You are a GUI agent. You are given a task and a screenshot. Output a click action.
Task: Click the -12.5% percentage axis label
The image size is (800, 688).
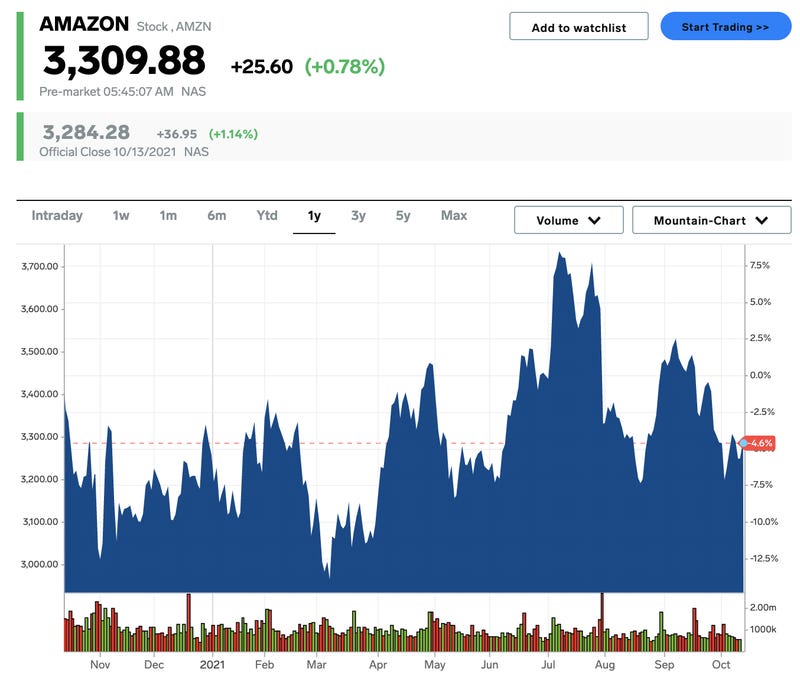click(x=764, y=558)
